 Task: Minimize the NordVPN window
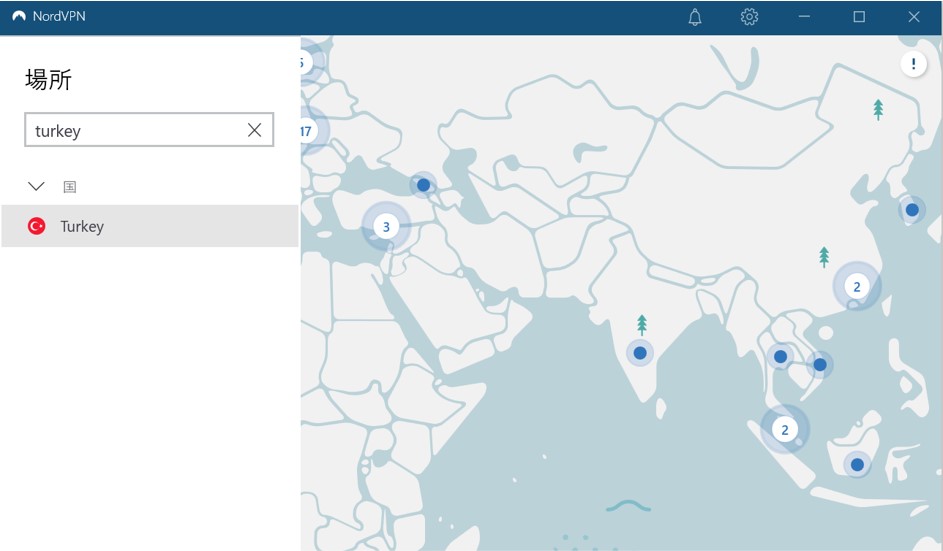pos(805,17)
